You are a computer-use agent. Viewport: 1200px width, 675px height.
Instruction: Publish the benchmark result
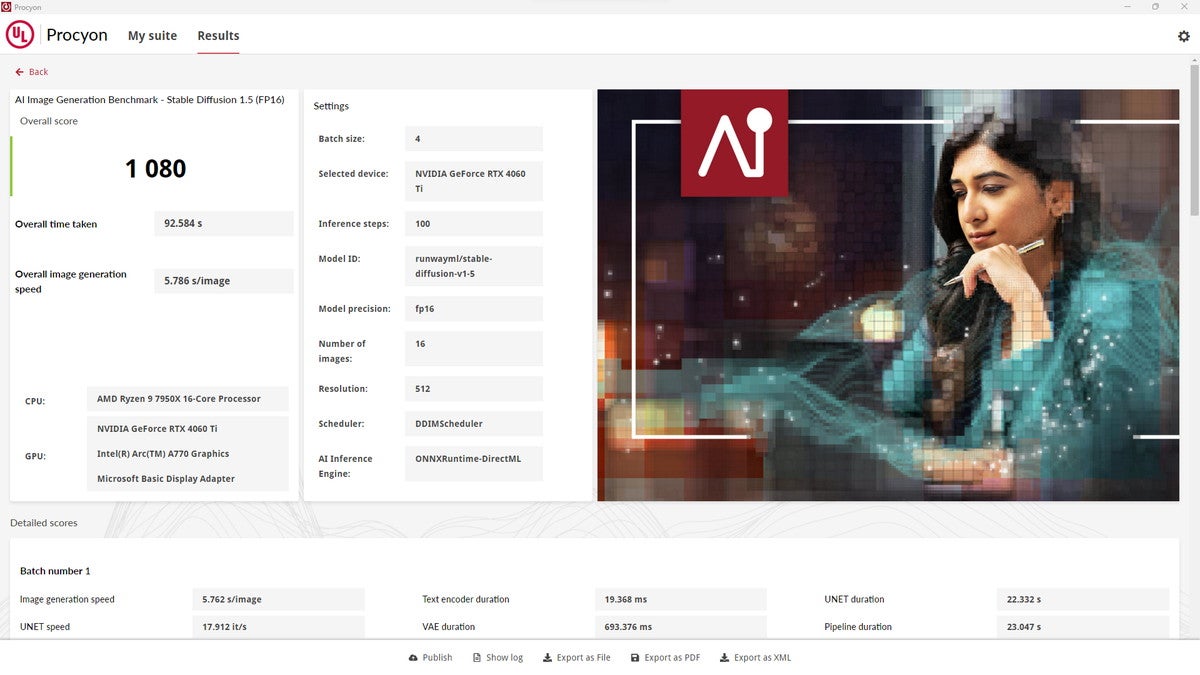tap(430, 657)
